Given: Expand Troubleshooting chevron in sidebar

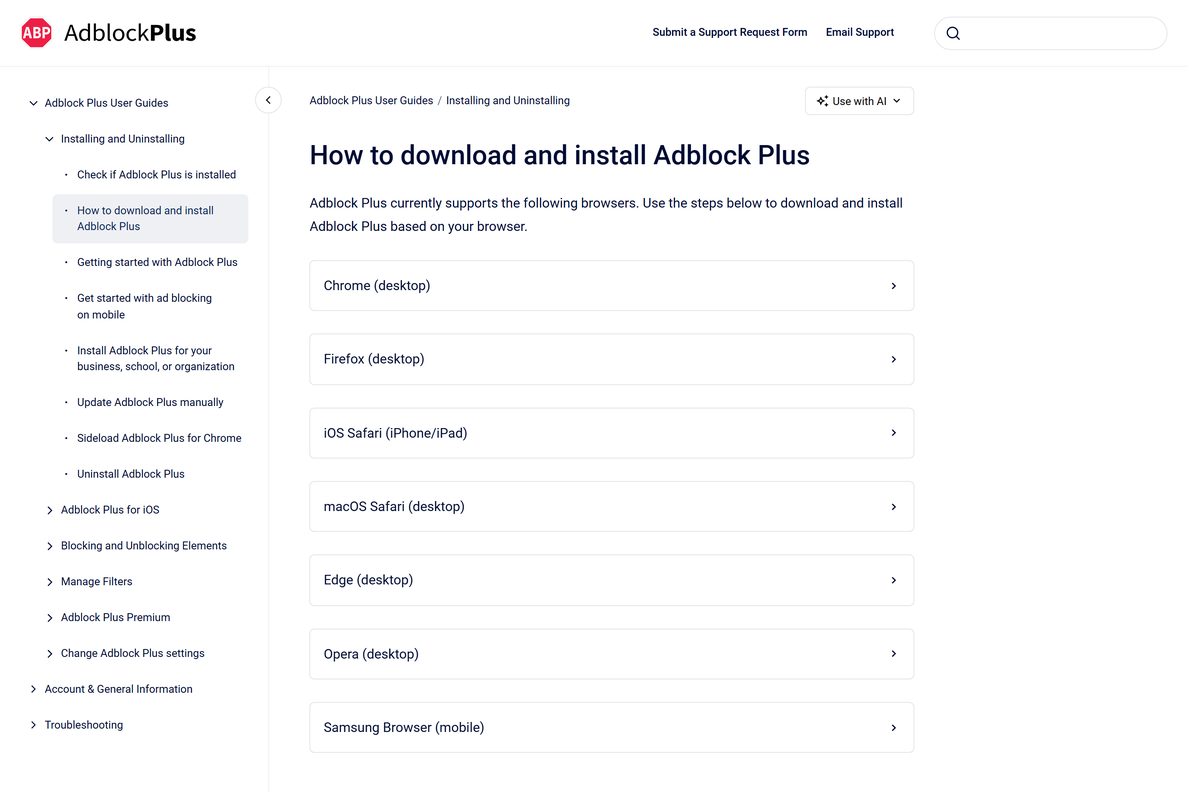Looking at the screenshot, I should [33, 725].
